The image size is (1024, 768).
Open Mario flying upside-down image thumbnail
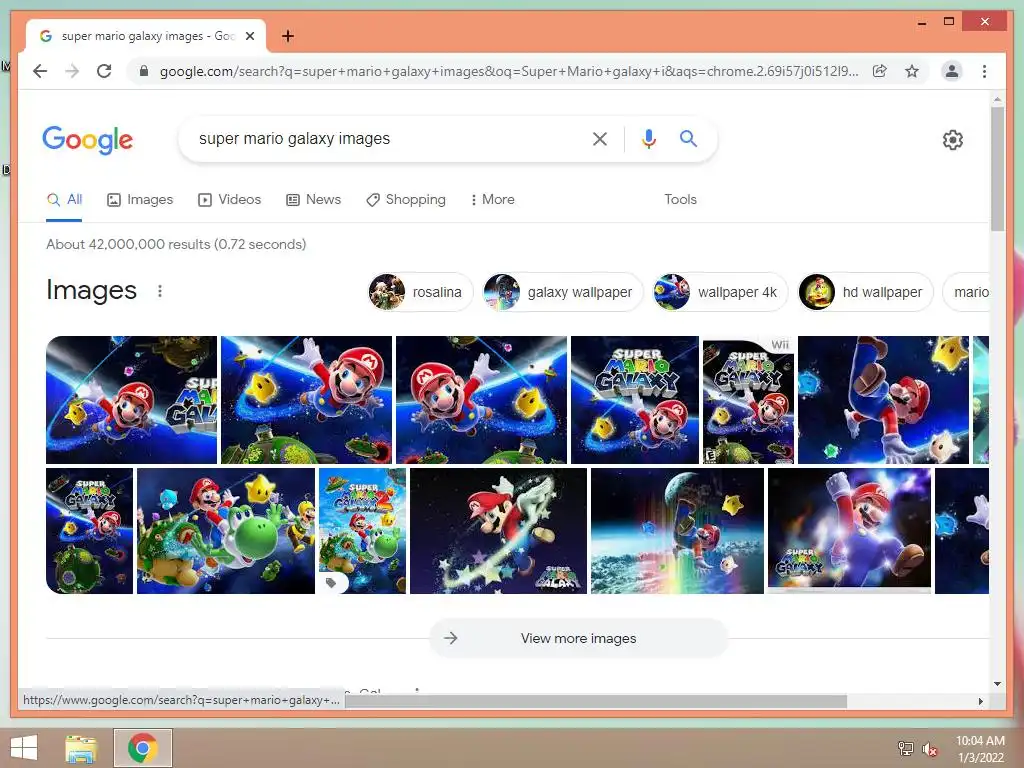884,400
